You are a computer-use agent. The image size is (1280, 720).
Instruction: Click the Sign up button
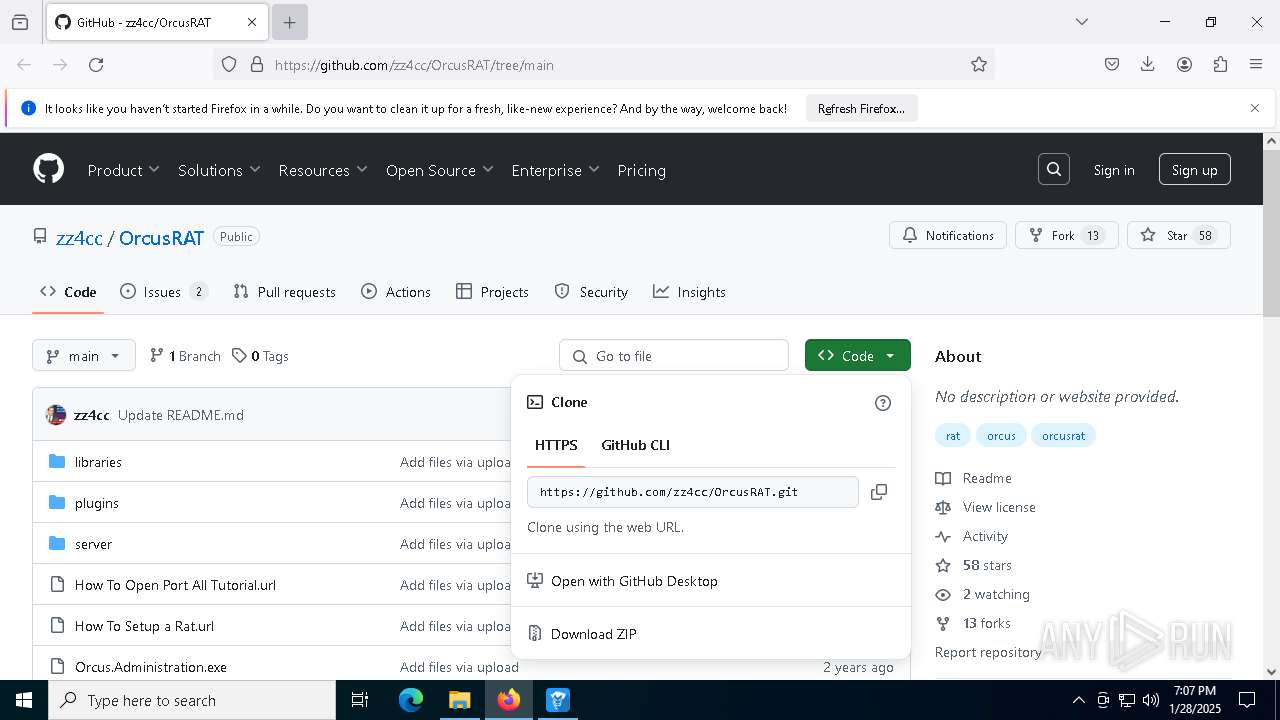coord(1195,170)
